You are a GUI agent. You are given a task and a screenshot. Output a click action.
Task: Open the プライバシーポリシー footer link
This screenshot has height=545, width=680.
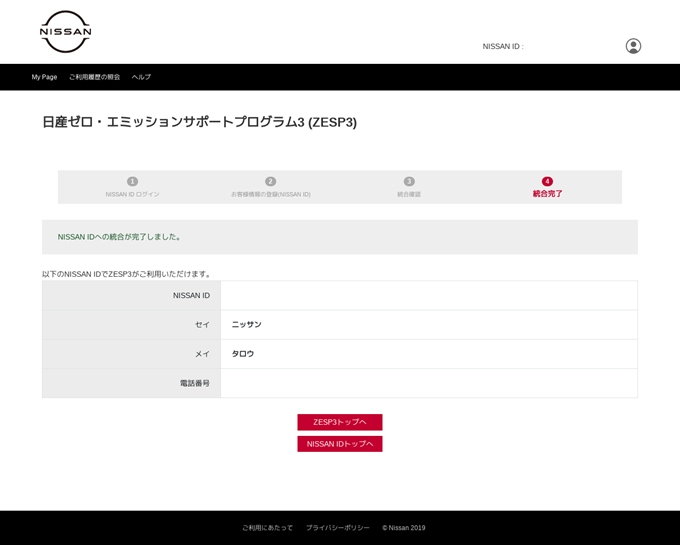337,528
